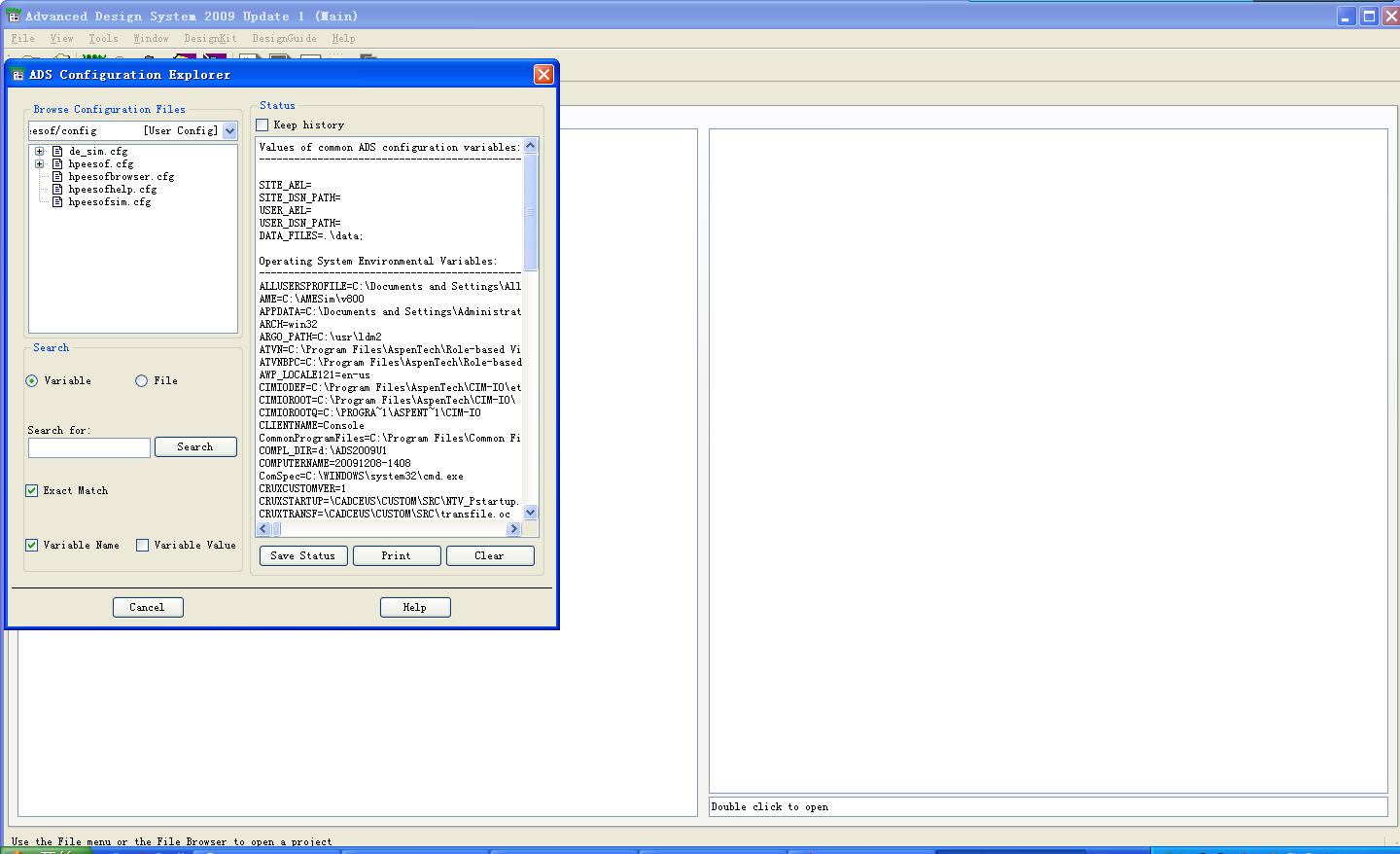Open the Window menu
The image size is (1400, 854).
151,39
